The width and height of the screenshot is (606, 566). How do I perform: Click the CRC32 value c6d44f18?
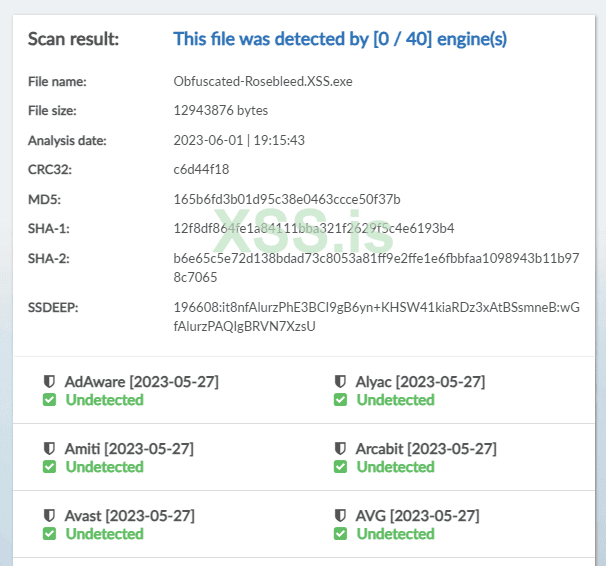202,169
